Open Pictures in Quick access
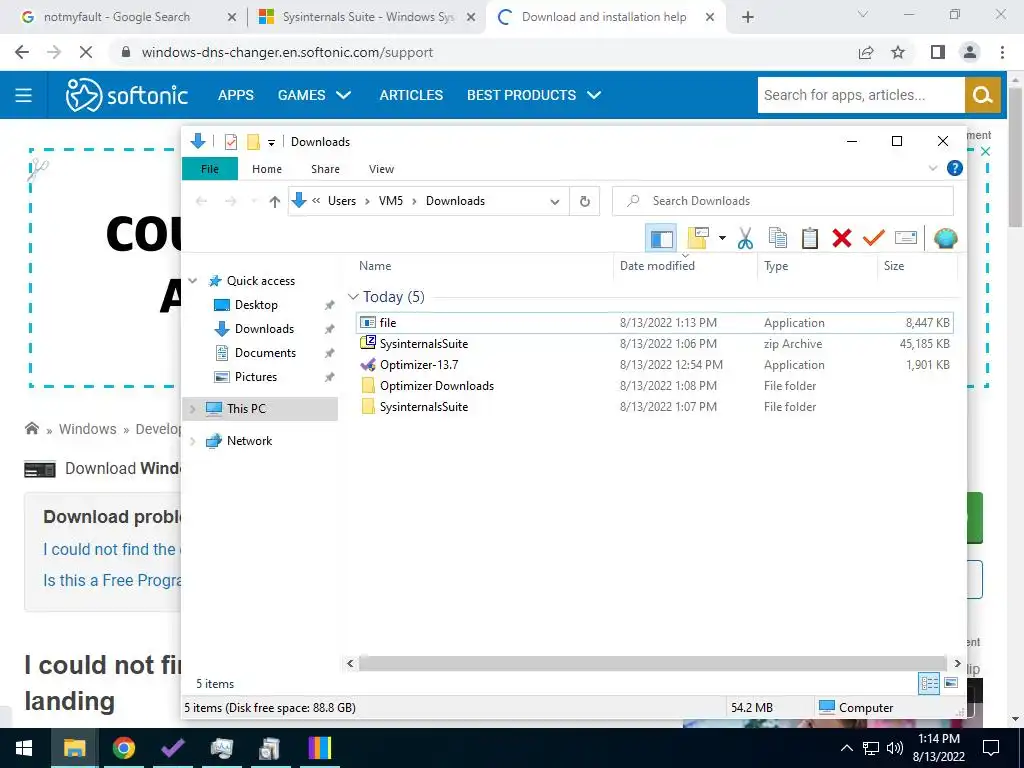 pyautogui.click(x=255, y=377)
